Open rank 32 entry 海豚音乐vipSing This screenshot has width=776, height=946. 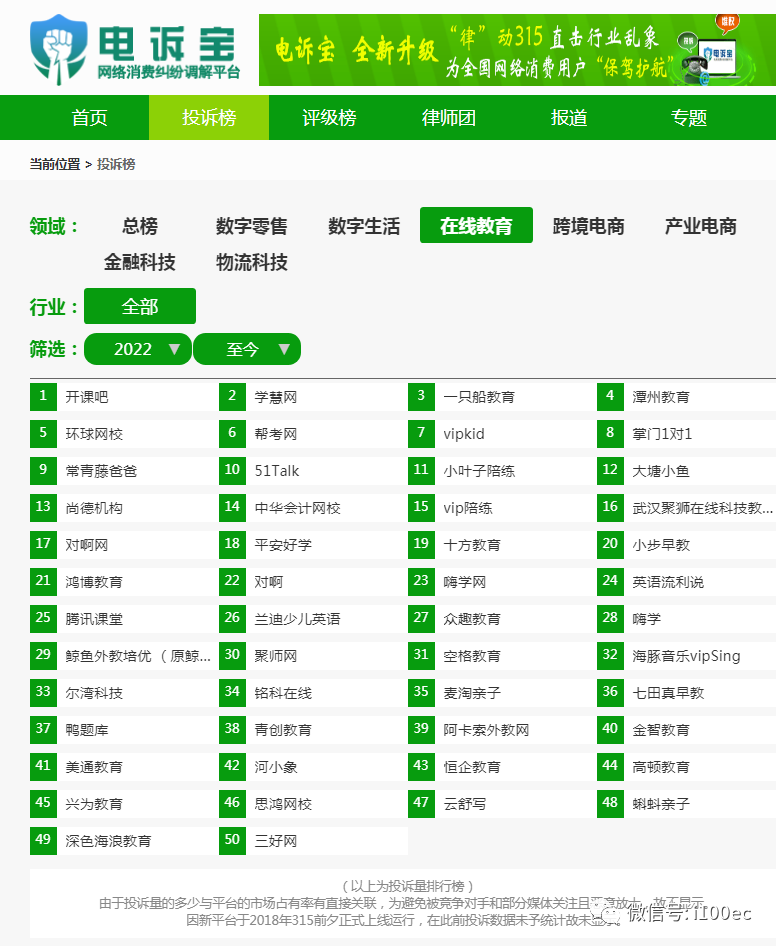coord(687,656)
